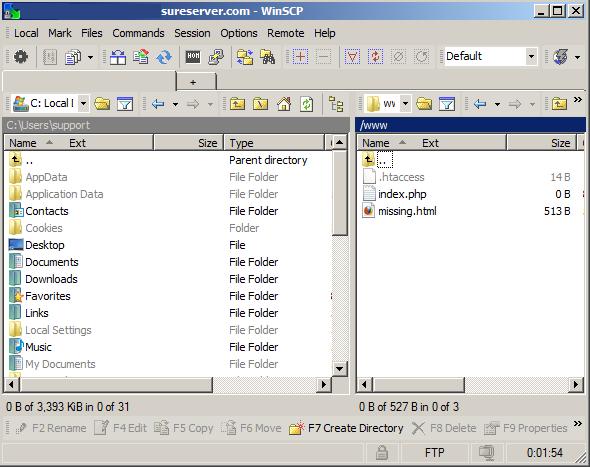Click the Open in PuTTY icon
Viewport: 590px width, 467px height.
216,57
